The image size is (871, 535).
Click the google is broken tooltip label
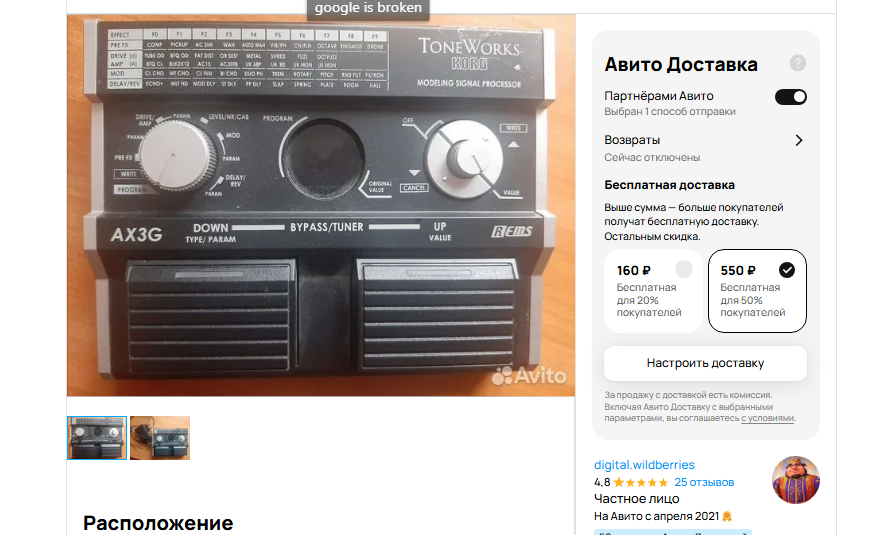pyautogui.click(x=368, y=8)
